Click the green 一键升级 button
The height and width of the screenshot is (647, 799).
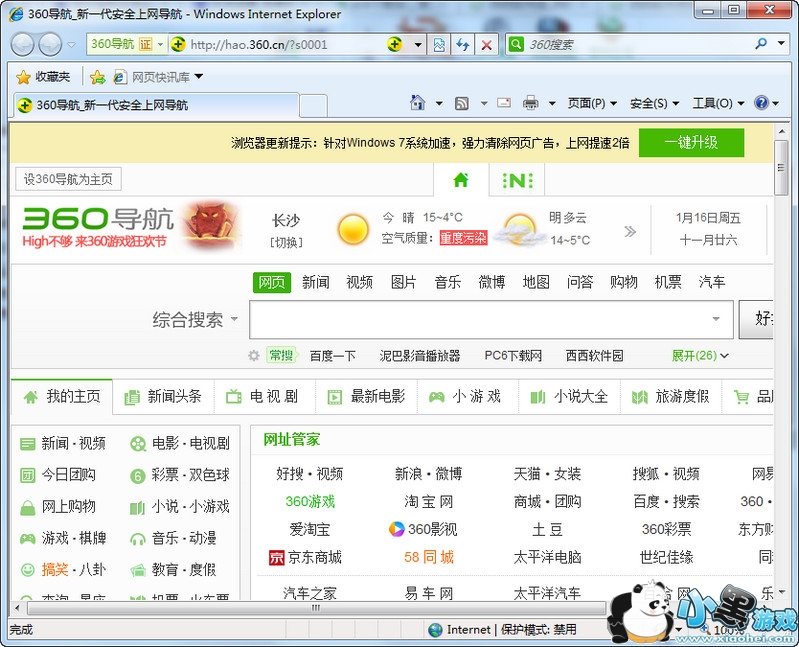click(x=691, y=143)
